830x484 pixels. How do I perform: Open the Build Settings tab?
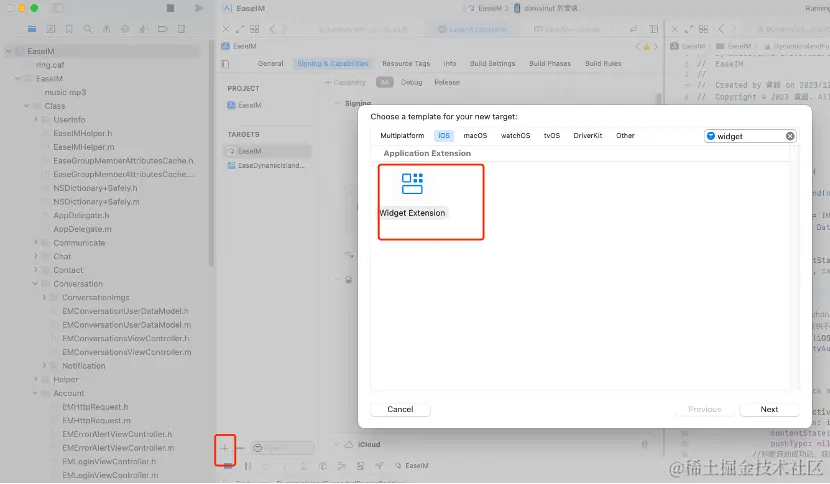point(492,64)
